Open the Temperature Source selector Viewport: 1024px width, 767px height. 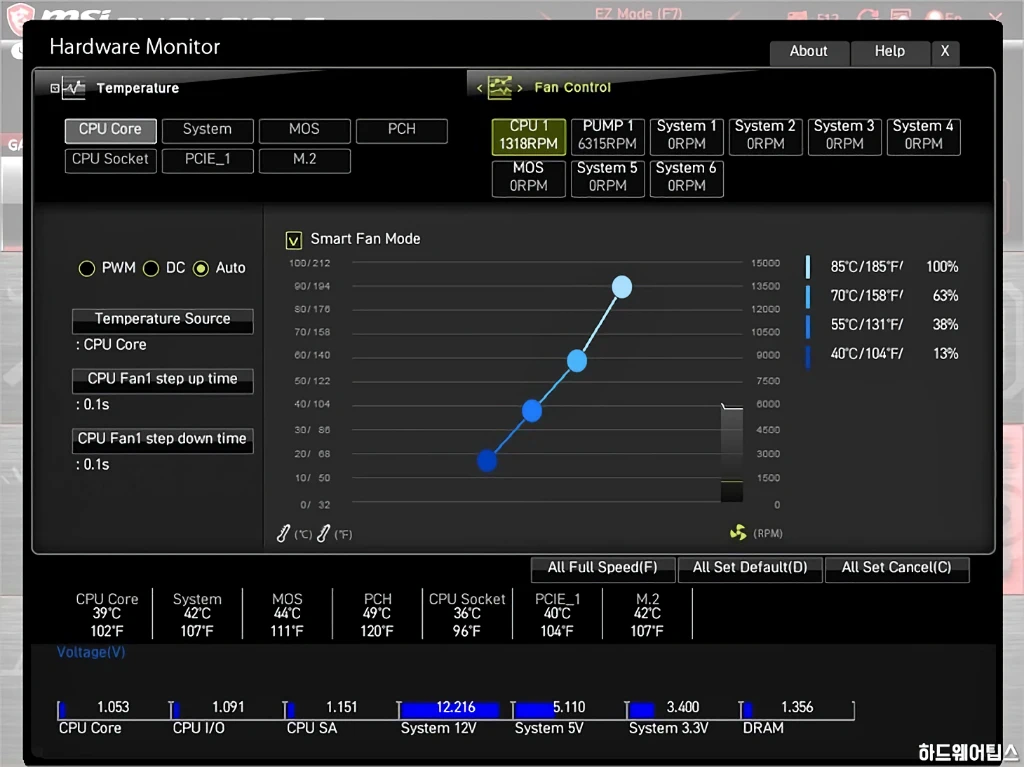click(163, 320)
